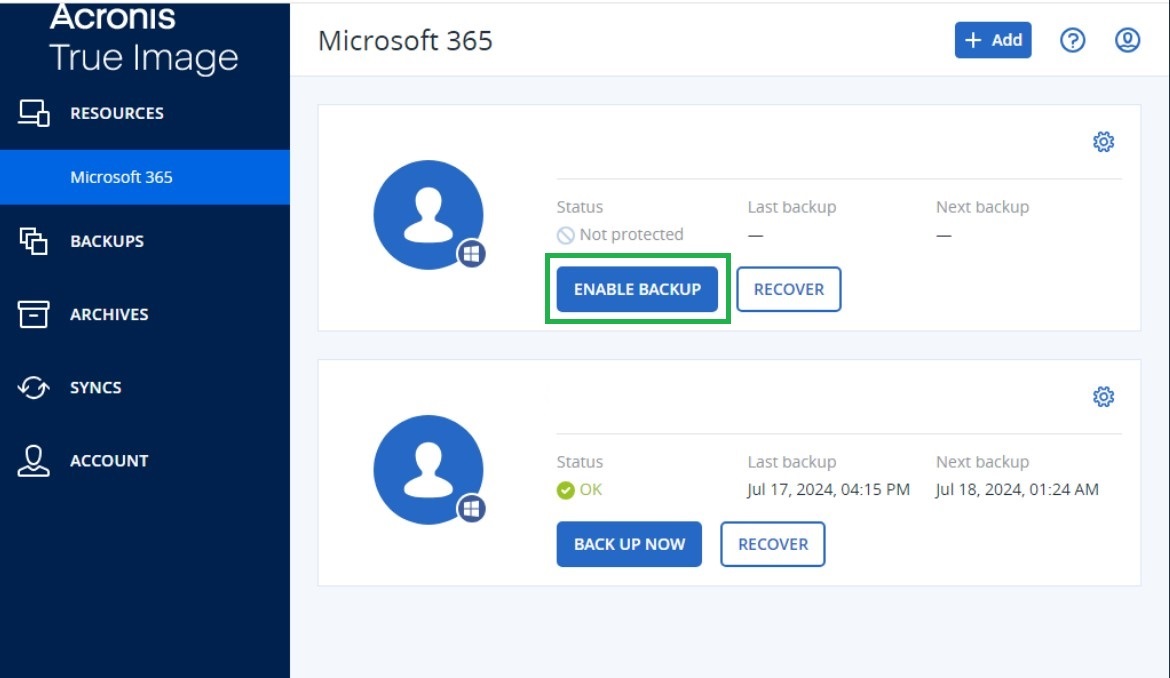The width and height of the screenshot is (1170, 678).
Task: Click the Microsoft badge on the first avatar
Action: tap(470, 254)
